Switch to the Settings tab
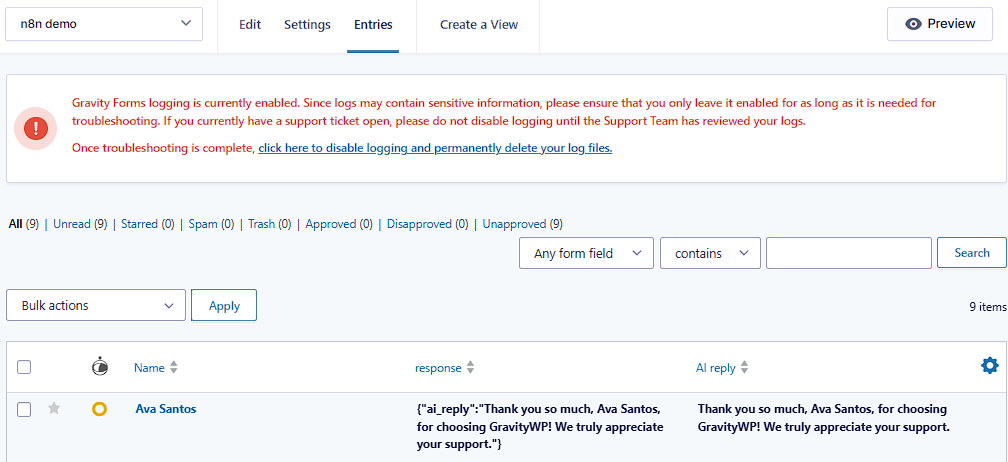 [307, 24]
